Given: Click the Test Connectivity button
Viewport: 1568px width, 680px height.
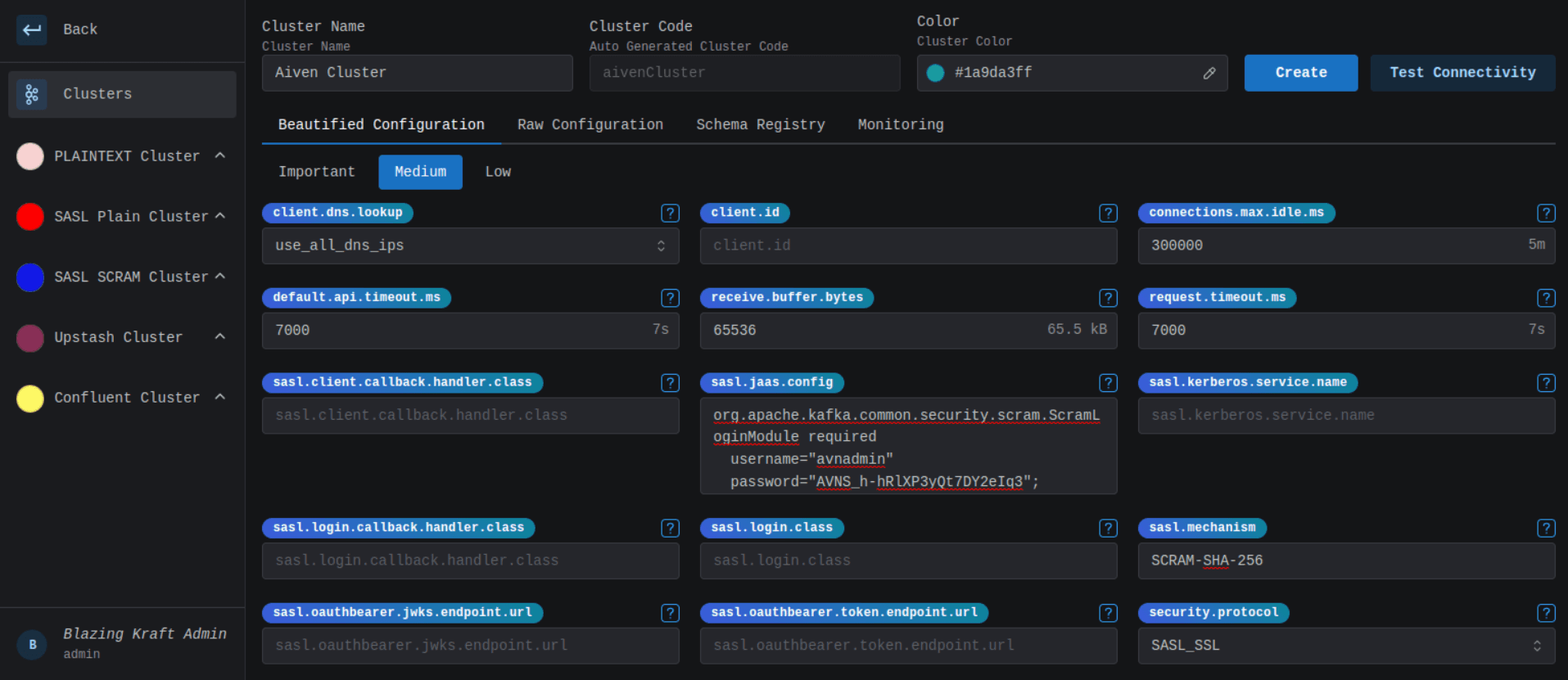Looking at the screenshot, I should click(1462, 73).
